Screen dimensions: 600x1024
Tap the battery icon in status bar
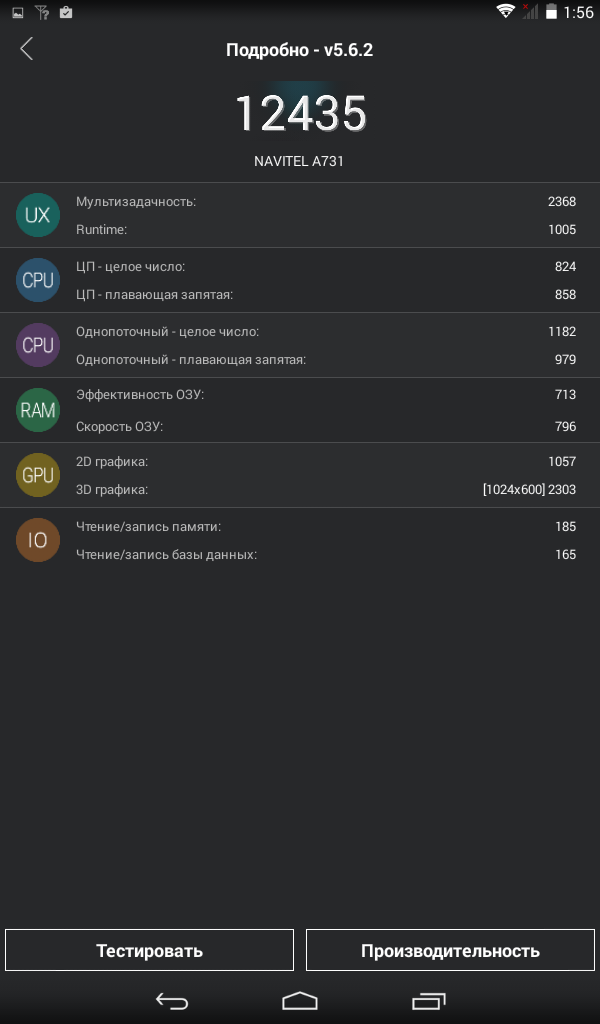coord(550,12)
